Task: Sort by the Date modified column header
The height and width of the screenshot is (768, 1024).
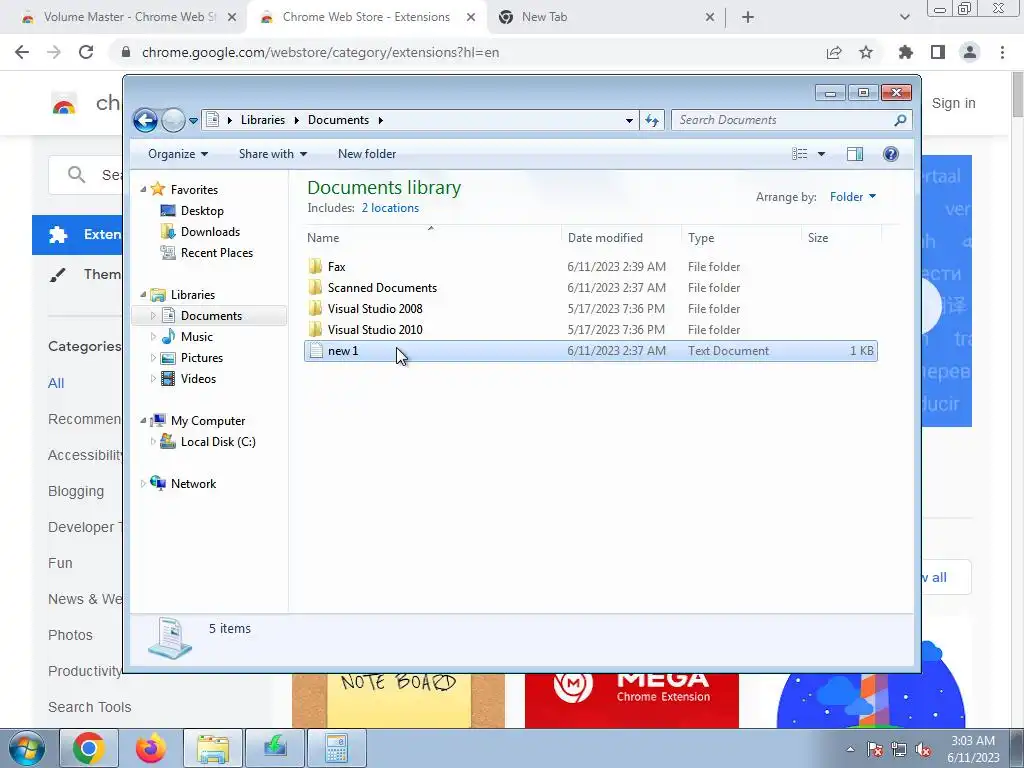Action: [620, 238]
